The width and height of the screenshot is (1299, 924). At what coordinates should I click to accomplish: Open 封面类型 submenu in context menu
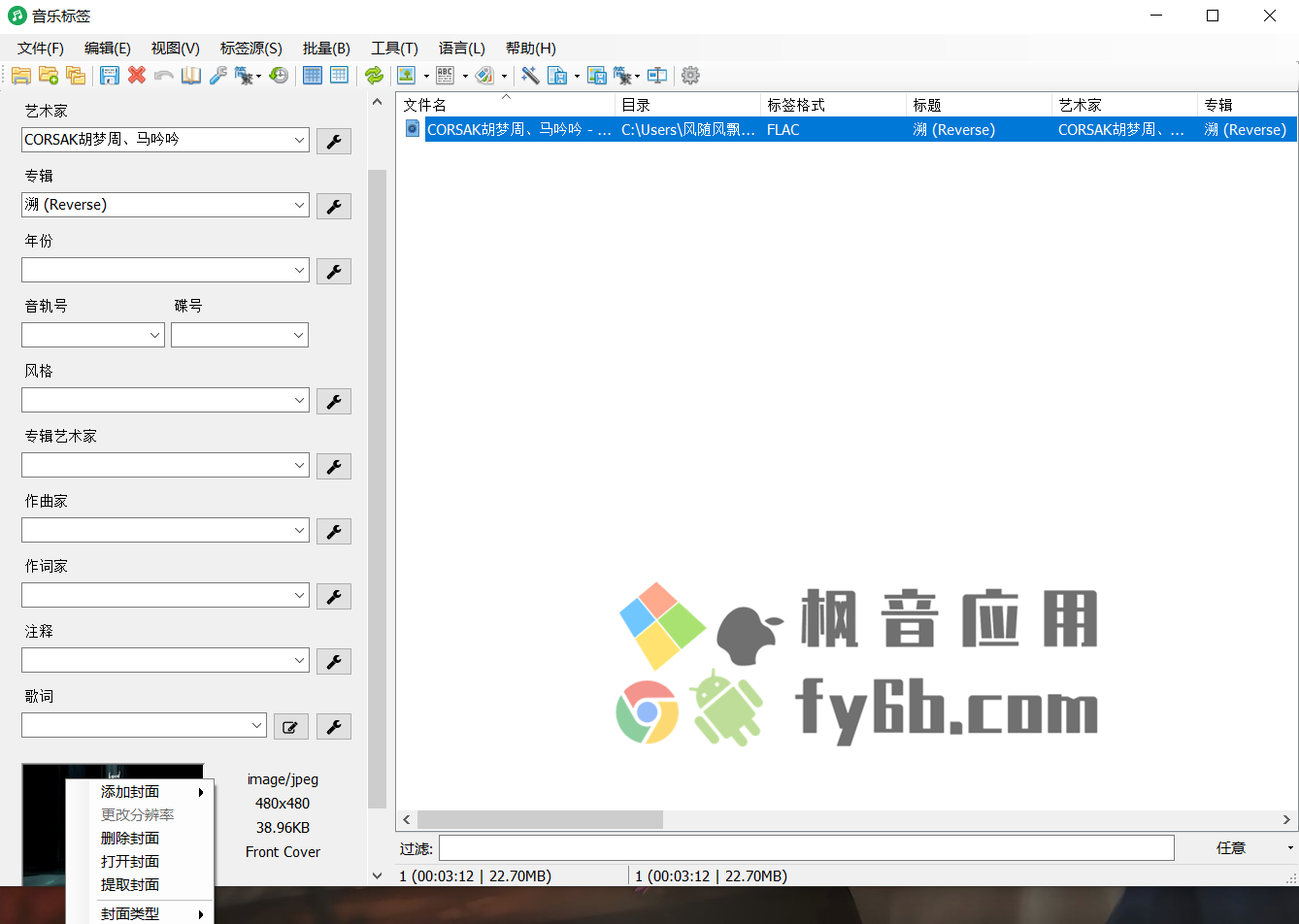coord(140,913)
